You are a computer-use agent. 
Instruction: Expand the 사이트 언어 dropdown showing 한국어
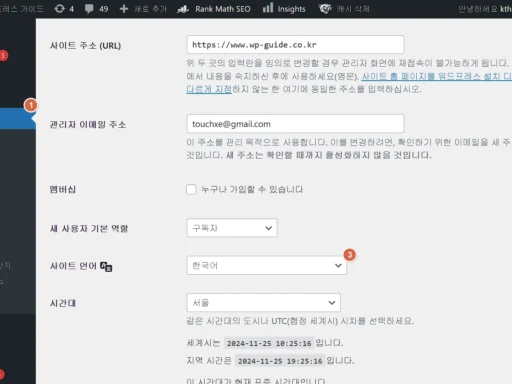point(267,265)
